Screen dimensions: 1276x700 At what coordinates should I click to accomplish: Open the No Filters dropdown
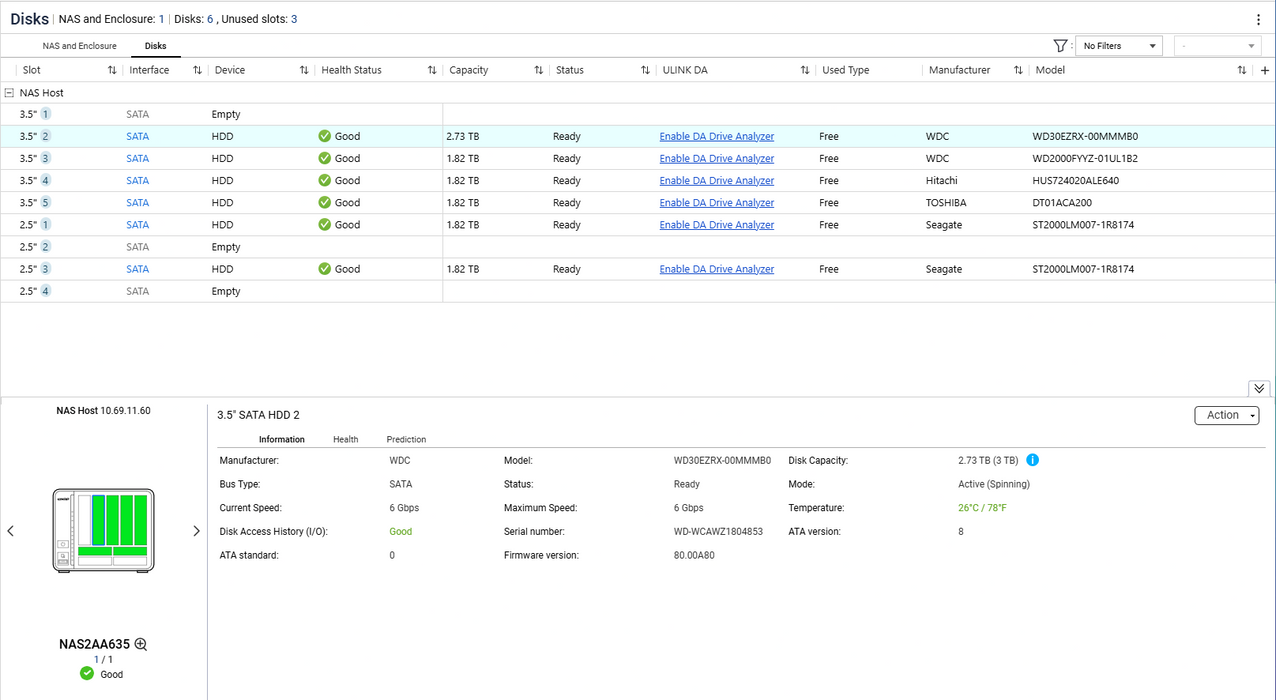(x=1117, y=46)
